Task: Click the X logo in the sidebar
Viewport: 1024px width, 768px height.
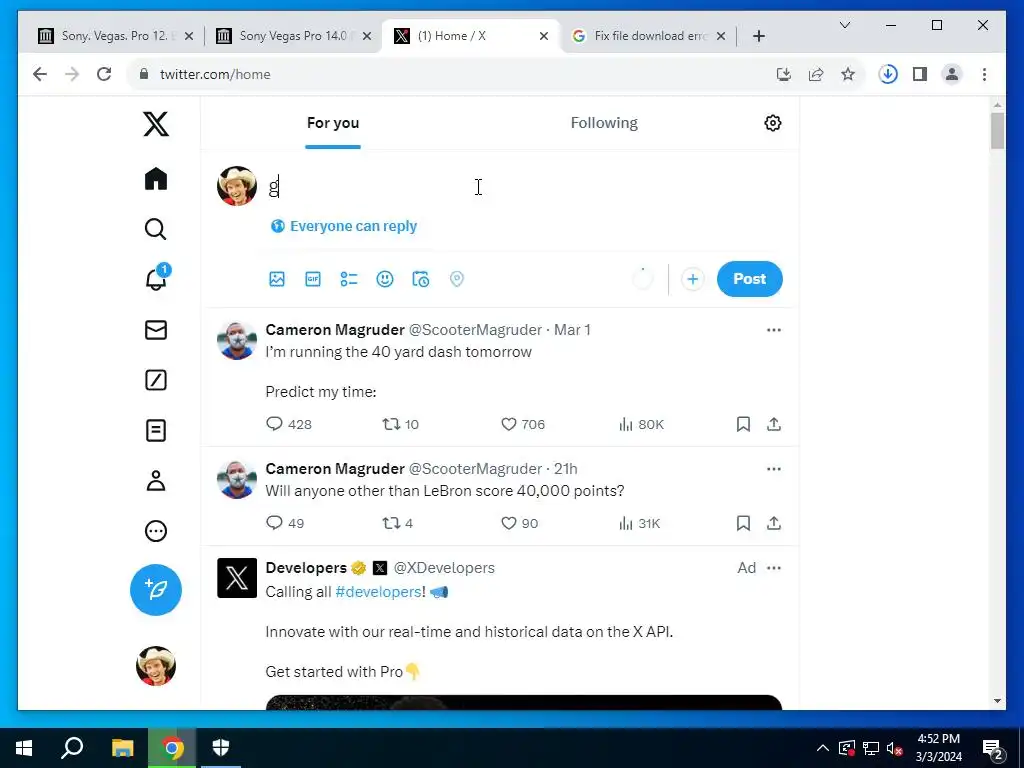Action: coord(155,123)
